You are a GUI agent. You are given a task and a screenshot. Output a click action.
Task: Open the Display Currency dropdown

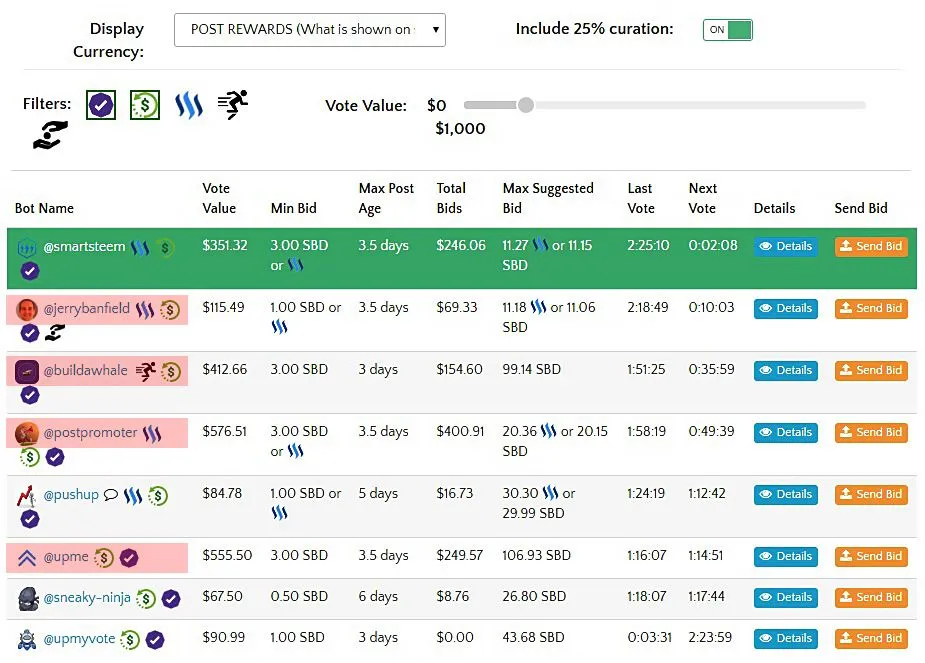coord(310,30)
